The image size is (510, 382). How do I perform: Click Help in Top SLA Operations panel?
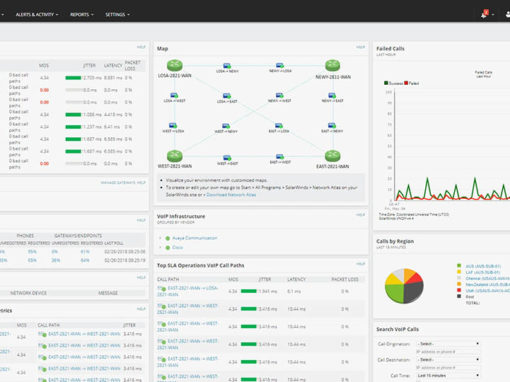pos(360,264)
